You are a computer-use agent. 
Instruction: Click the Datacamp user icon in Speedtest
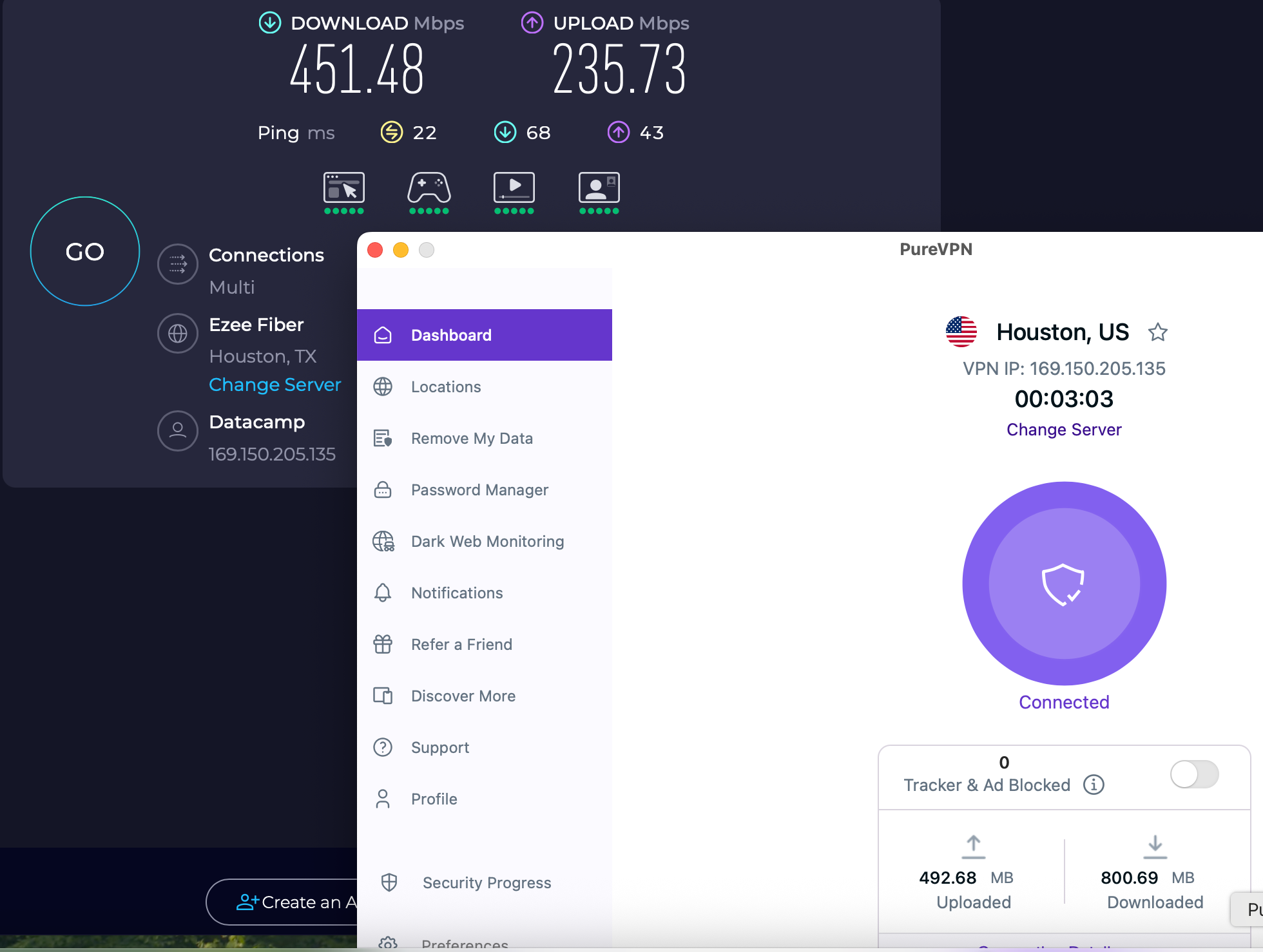(x=178, y=430)
